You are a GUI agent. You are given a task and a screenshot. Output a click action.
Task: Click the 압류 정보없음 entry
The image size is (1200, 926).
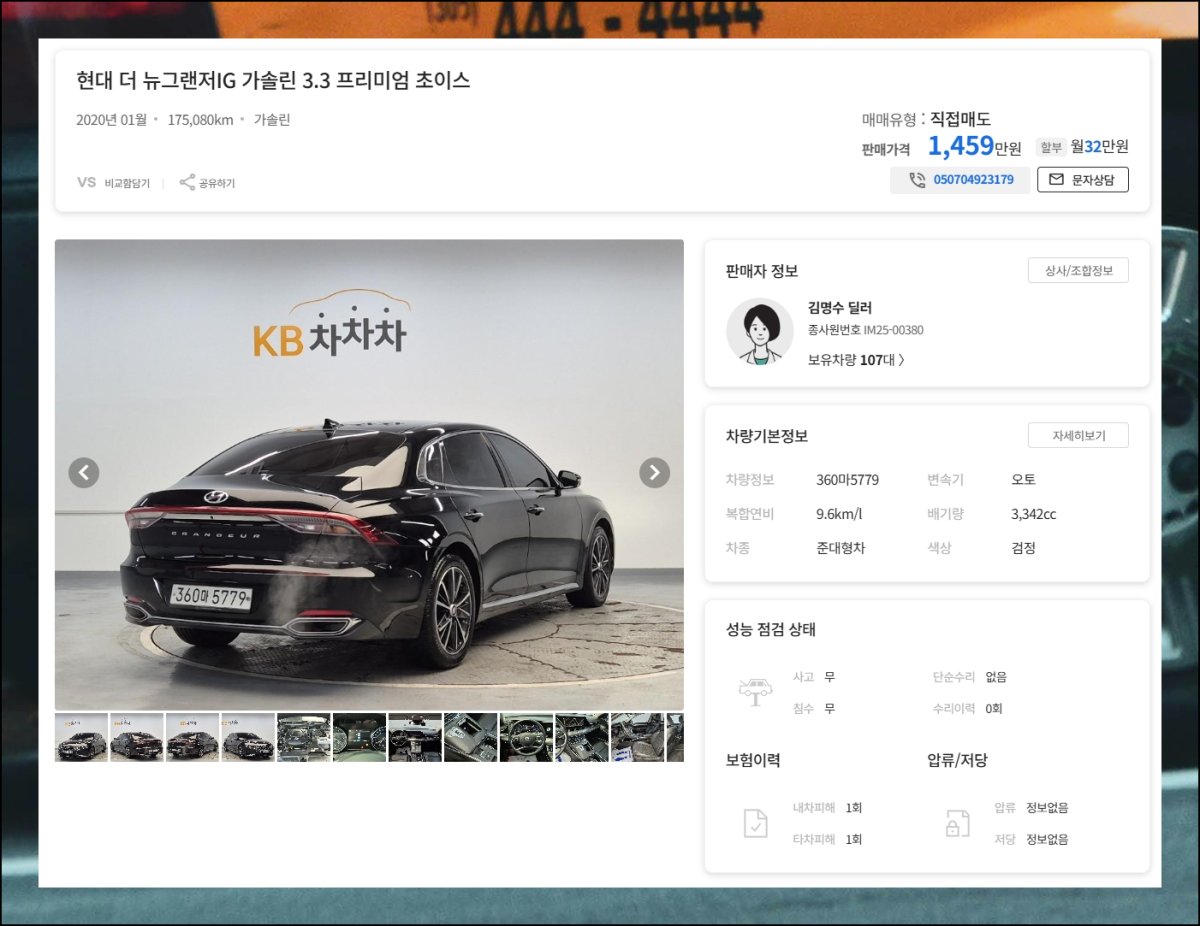1031,808
